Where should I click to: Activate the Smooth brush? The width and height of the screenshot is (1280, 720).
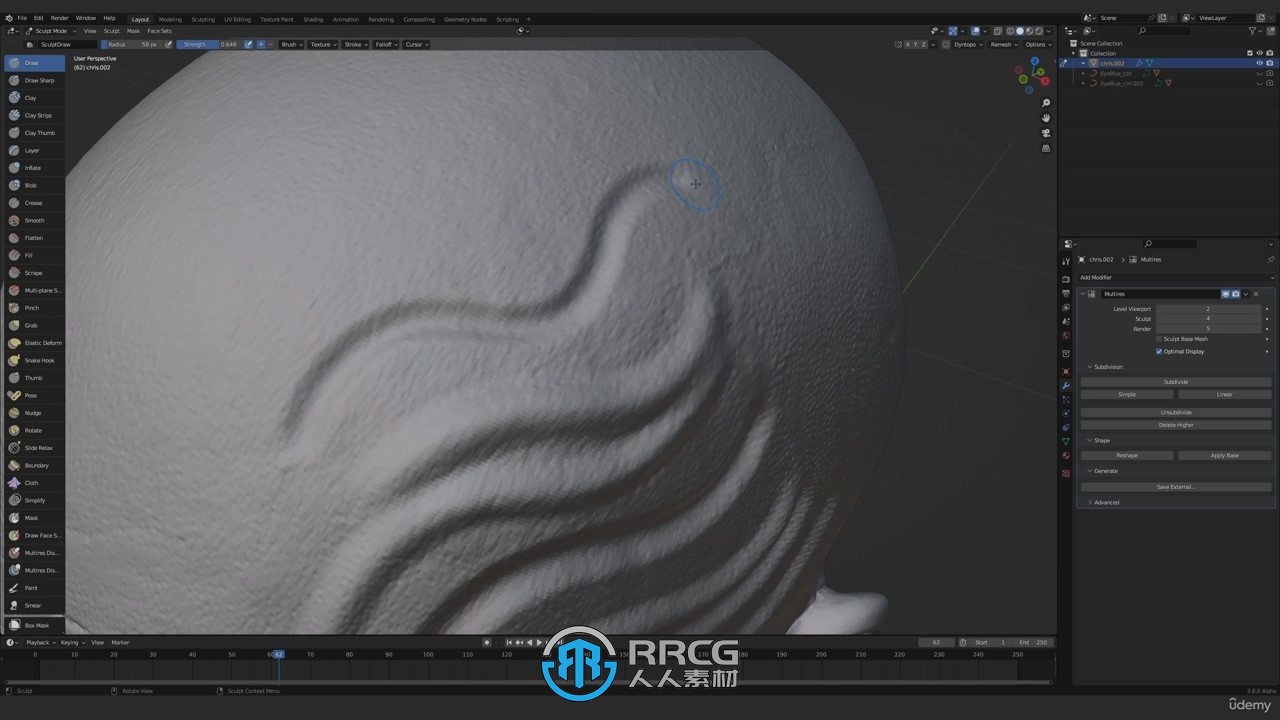coord(35,220)
